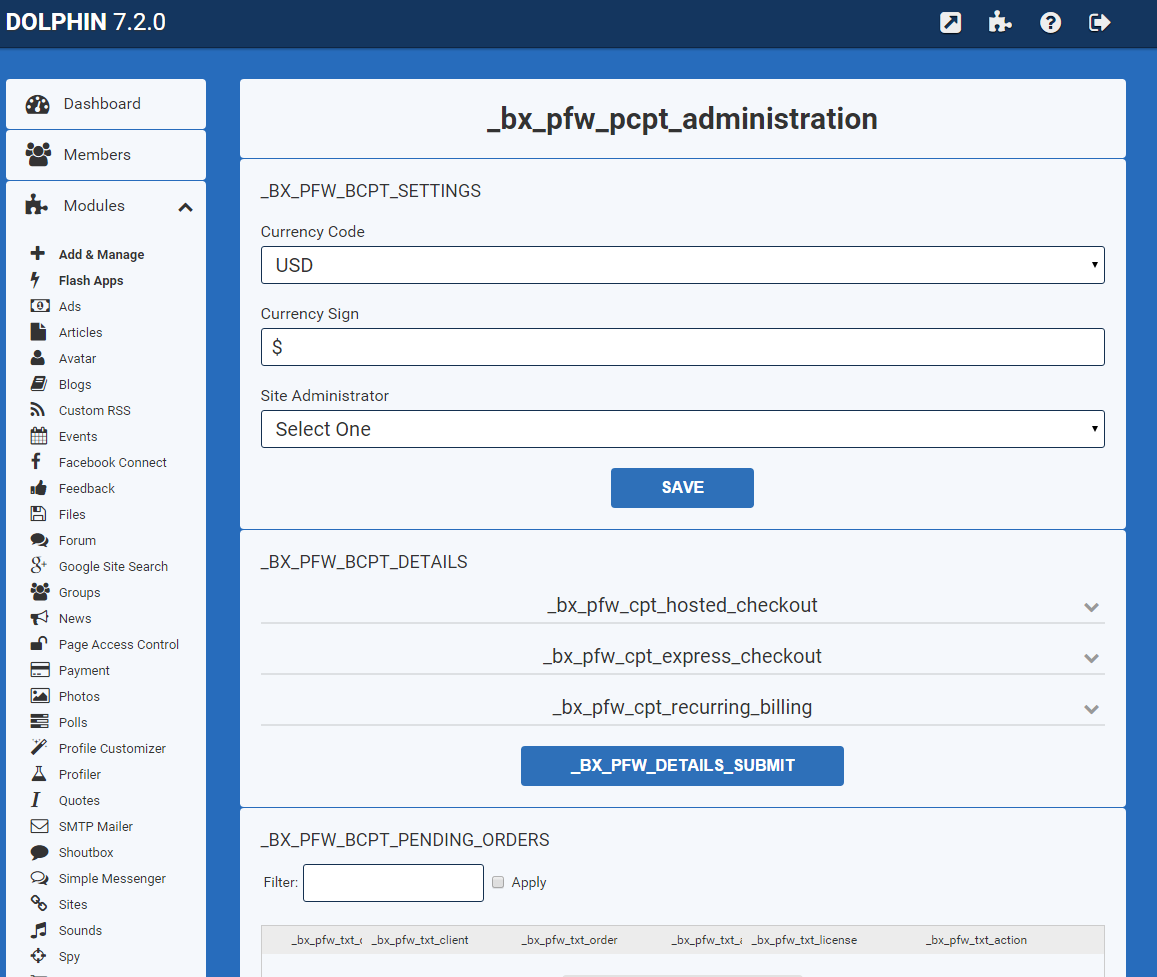Screen dimensions: 1157x977
Task: Open the Site Administrator dropdown
Action: point(682,429)
